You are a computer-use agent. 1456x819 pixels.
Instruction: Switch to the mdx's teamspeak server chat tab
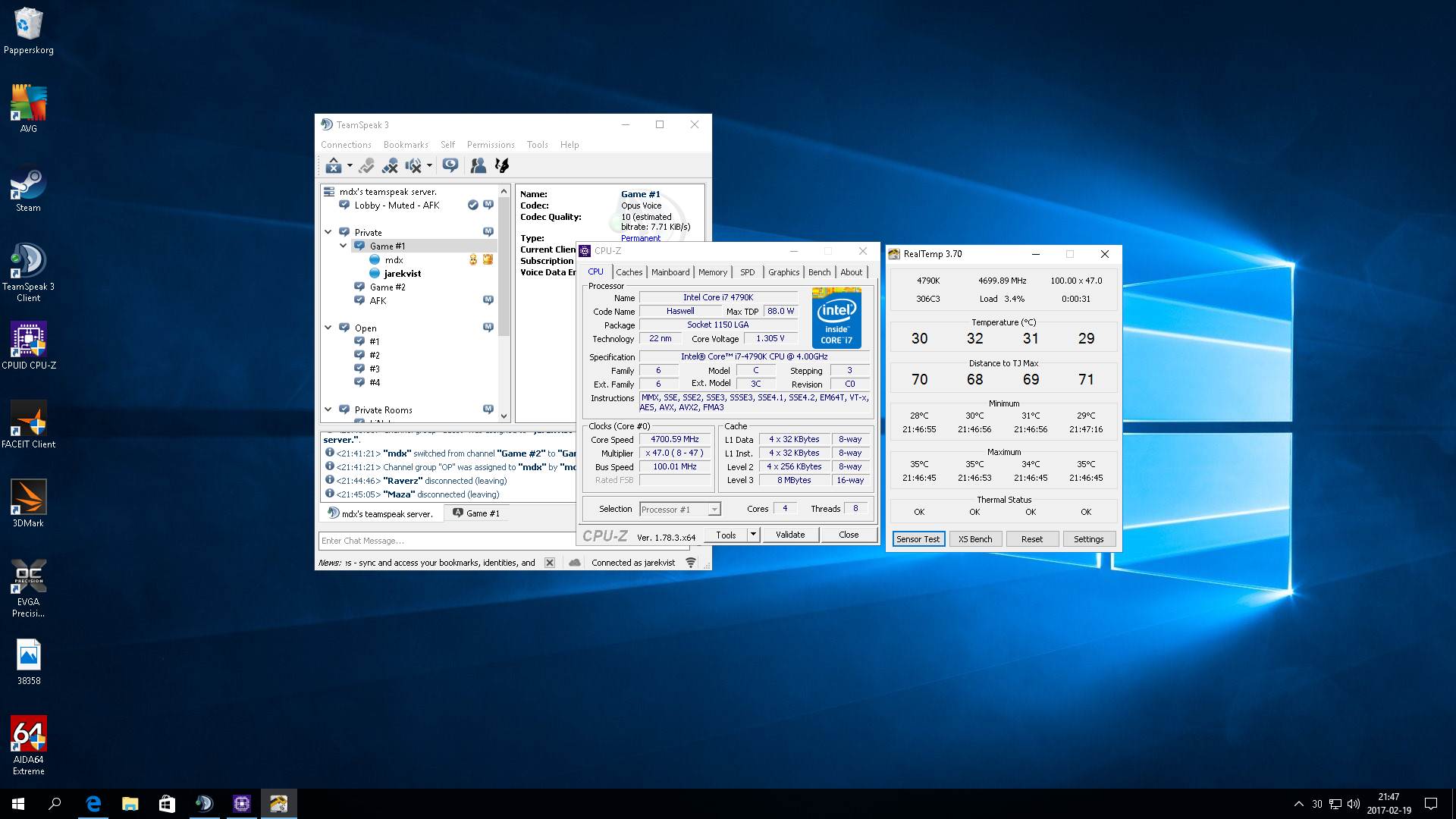coord(380,513)
